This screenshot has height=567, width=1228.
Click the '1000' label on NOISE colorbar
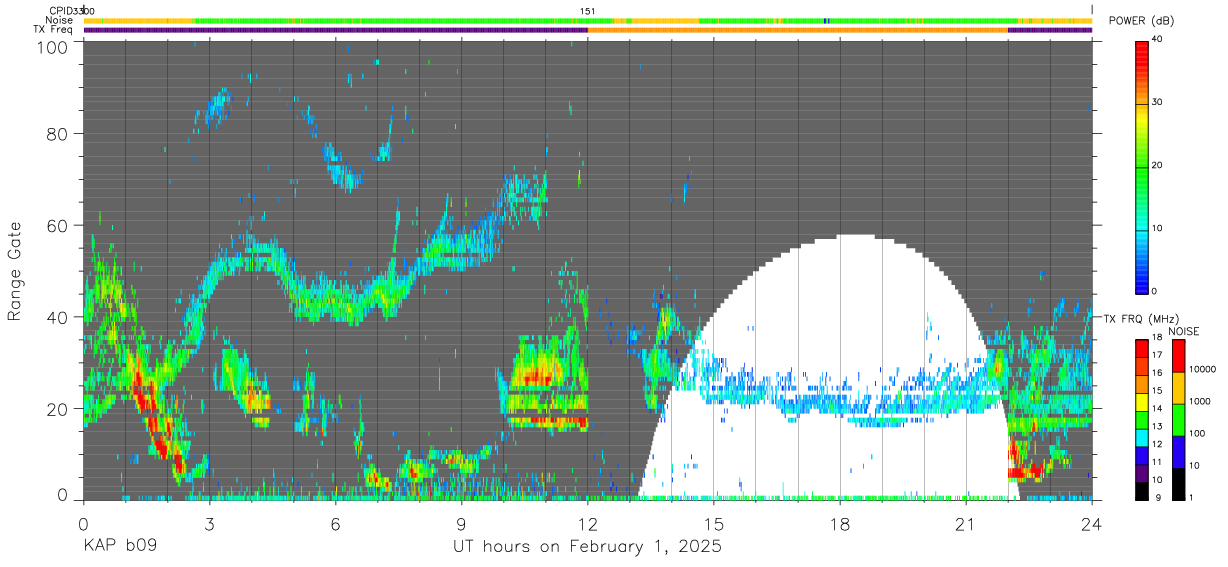1200,401
